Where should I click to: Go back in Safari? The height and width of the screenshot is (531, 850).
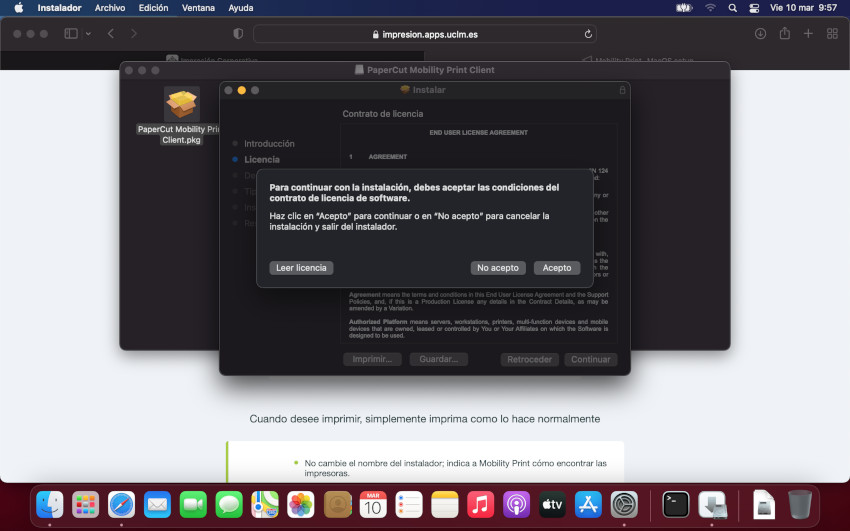coord(111,34)
